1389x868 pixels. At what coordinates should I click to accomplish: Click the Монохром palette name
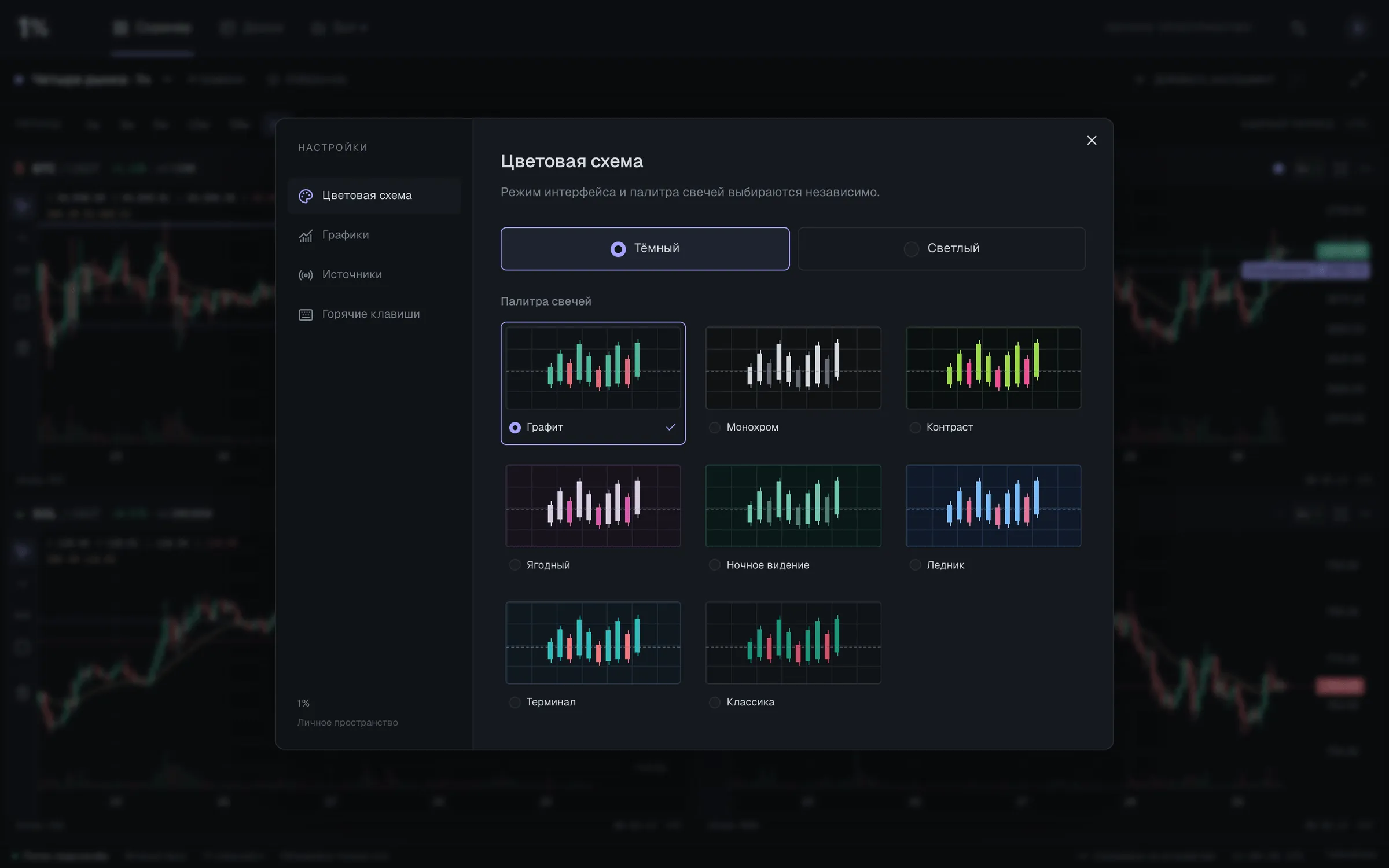(752, 427)
